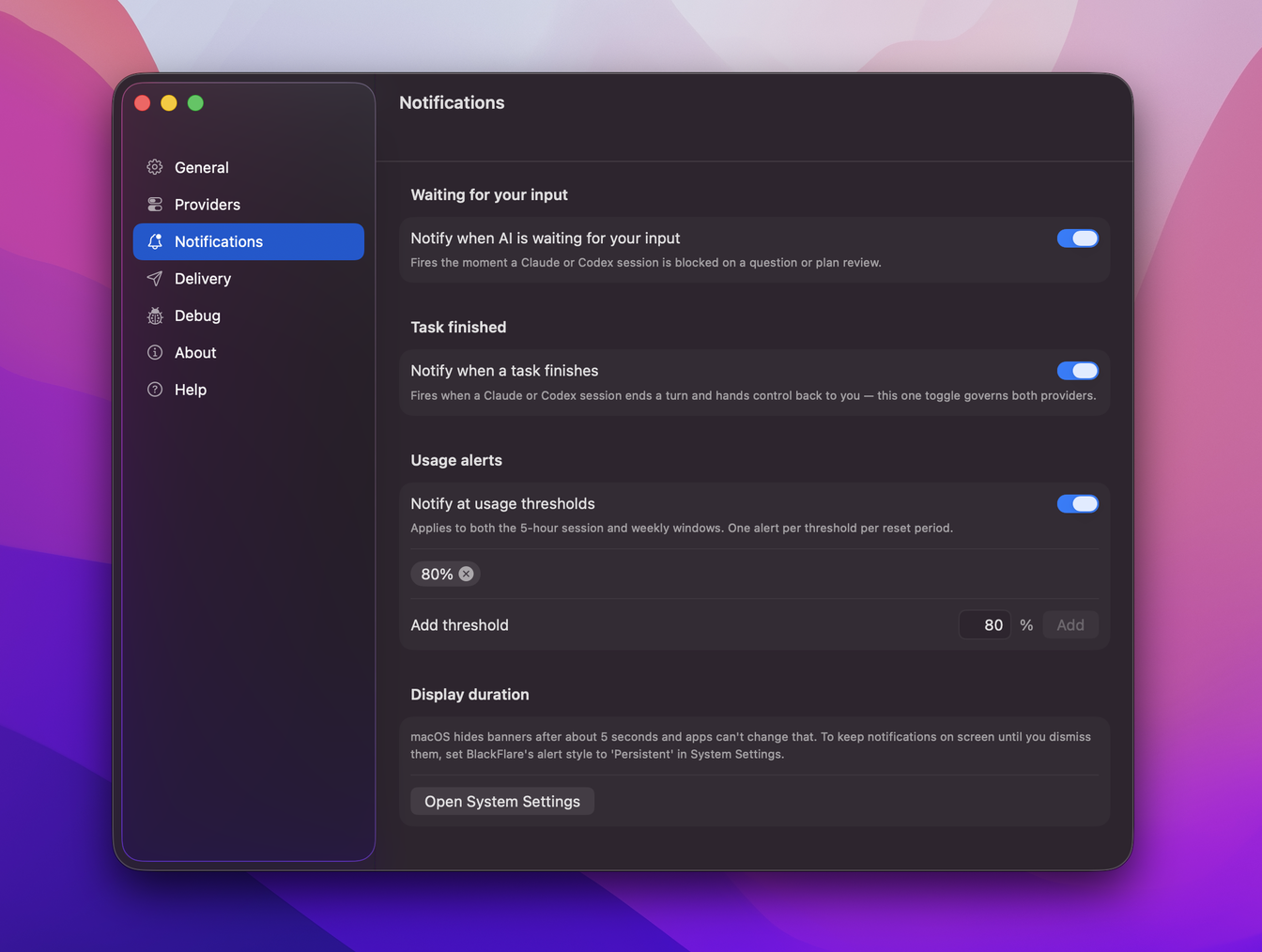Focus the threshold percent input field
The image size is (1262, 952).
coord(985,625)
